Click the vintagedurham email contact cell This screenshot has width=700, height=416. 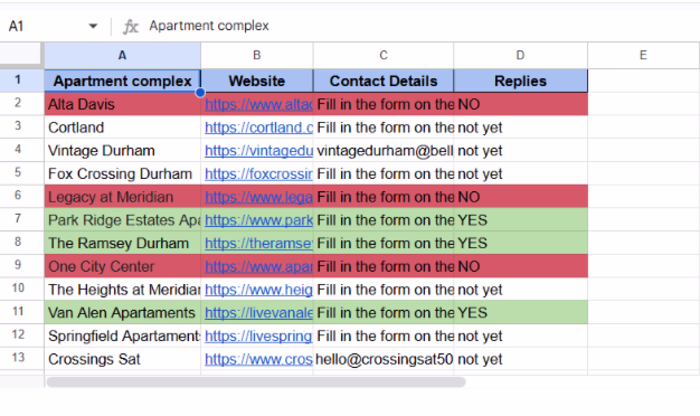pos(383,151)
